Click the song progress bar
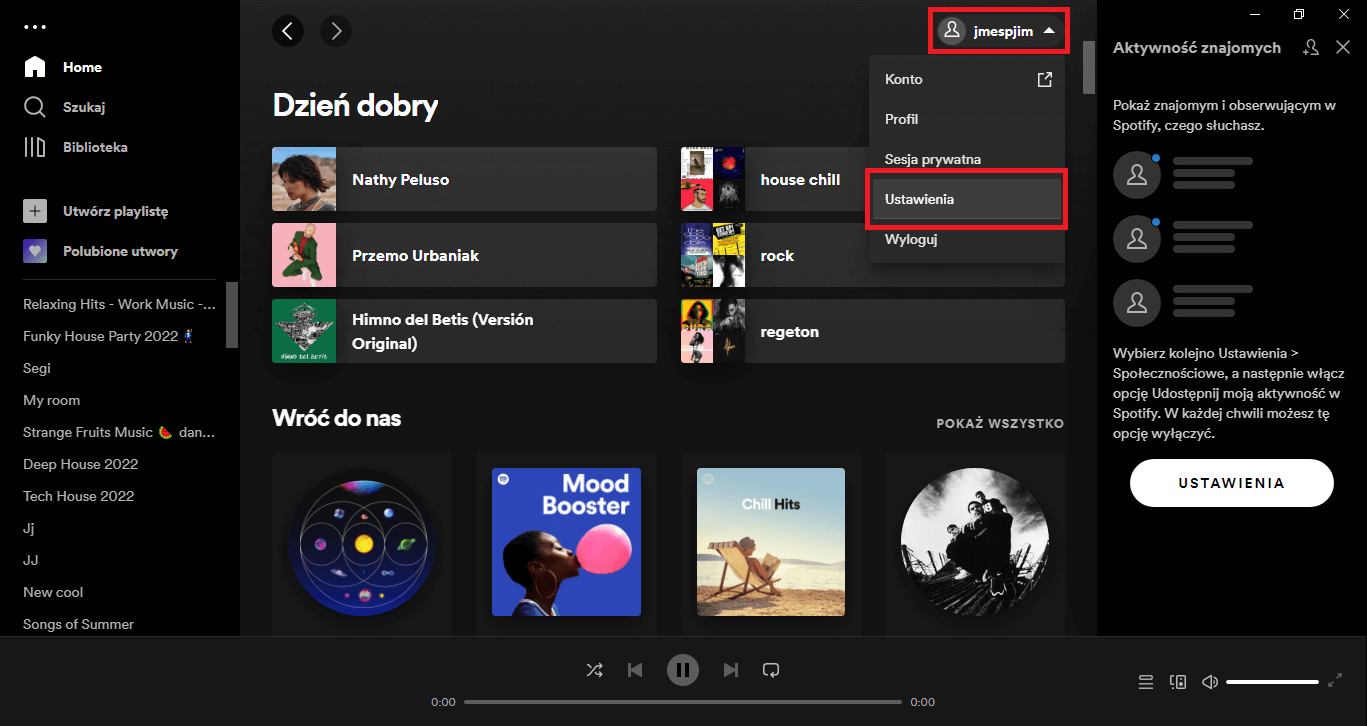 point(683,702)
